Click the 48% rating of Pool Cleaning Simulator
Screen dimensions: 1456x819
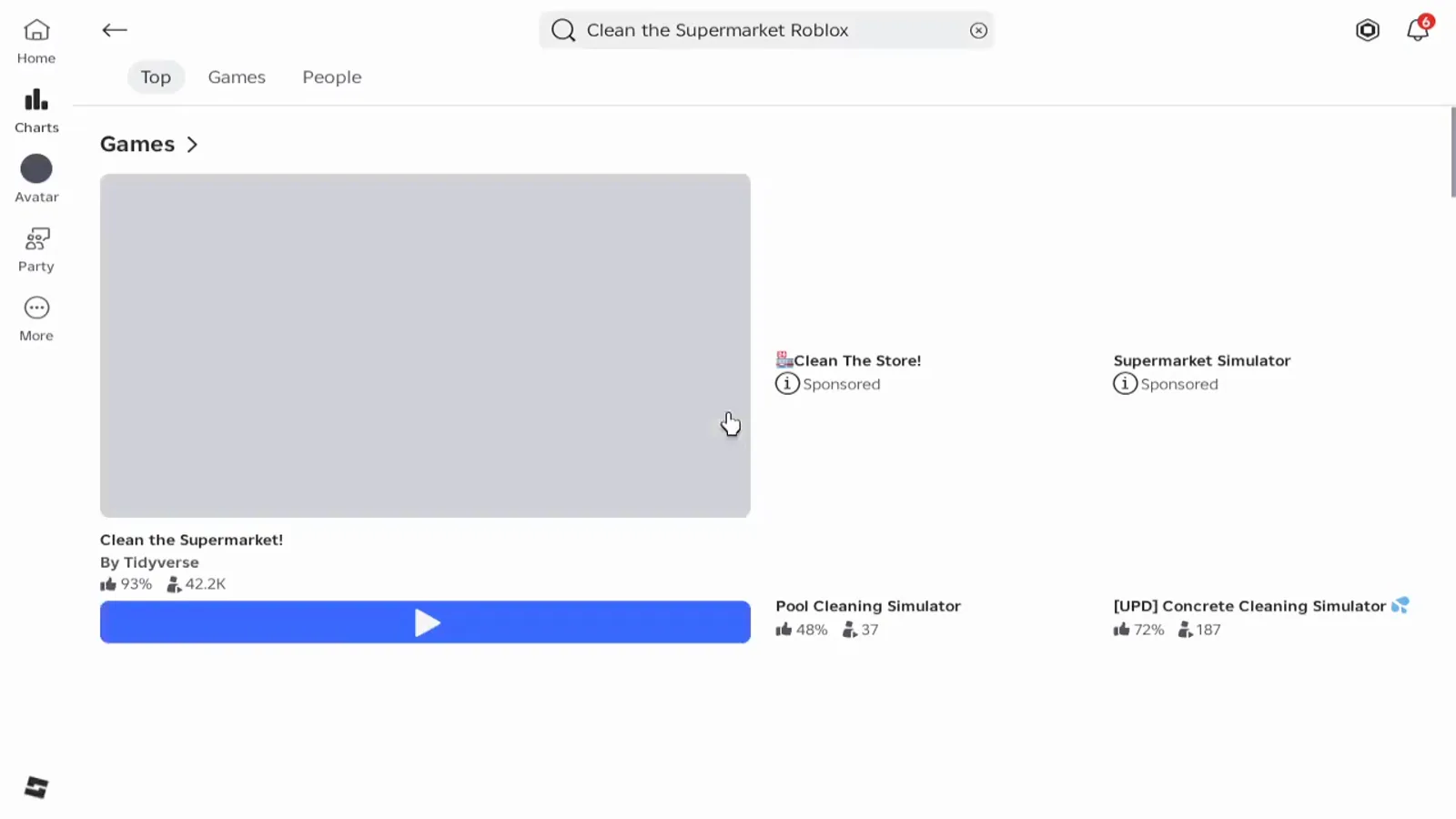point(802,630)
